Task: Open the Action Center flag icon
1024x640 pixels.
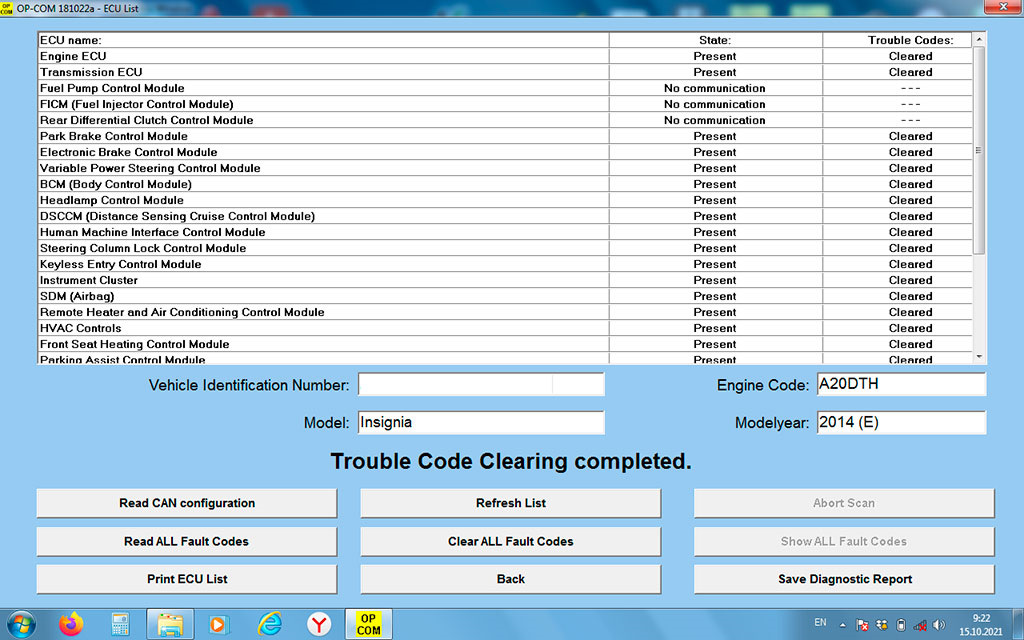Action: [x=862, y=625]
